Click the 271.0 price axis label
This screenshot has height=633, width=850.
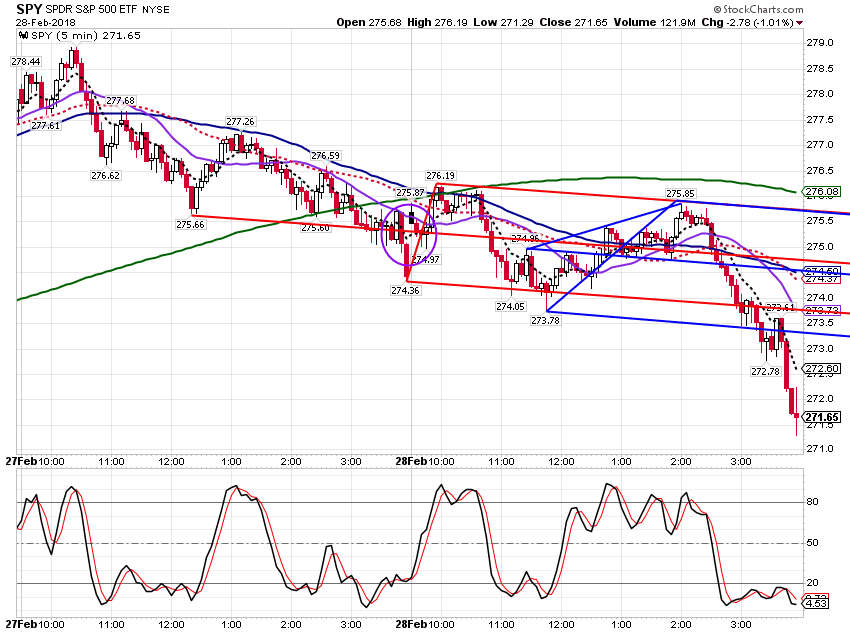click(820, 449)
